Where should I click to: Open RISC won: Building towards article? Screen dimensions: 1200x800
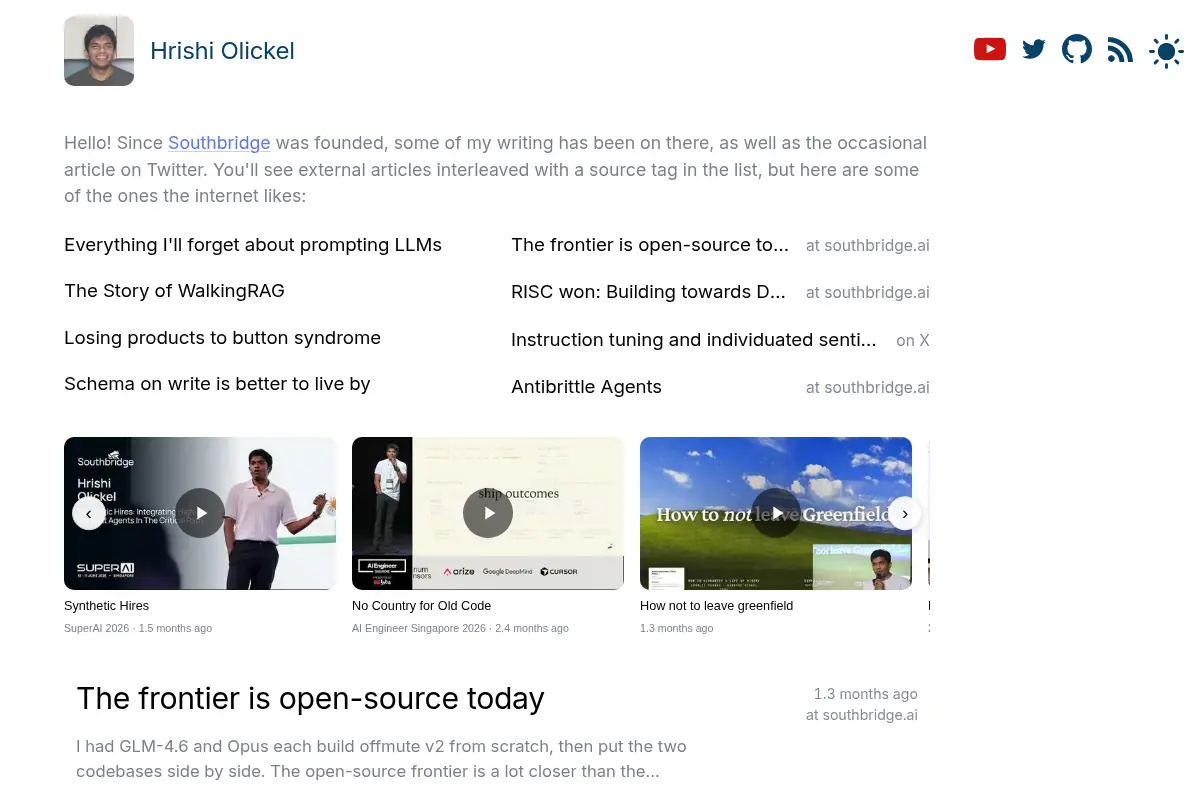pos(648,292)
